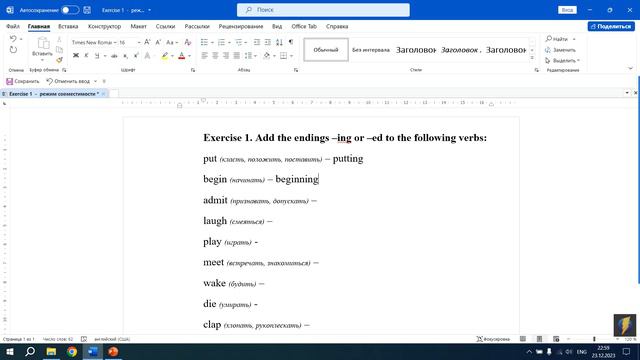Select the Exercise 1 document tab
The image size is (640, 360).
point(53,94)
